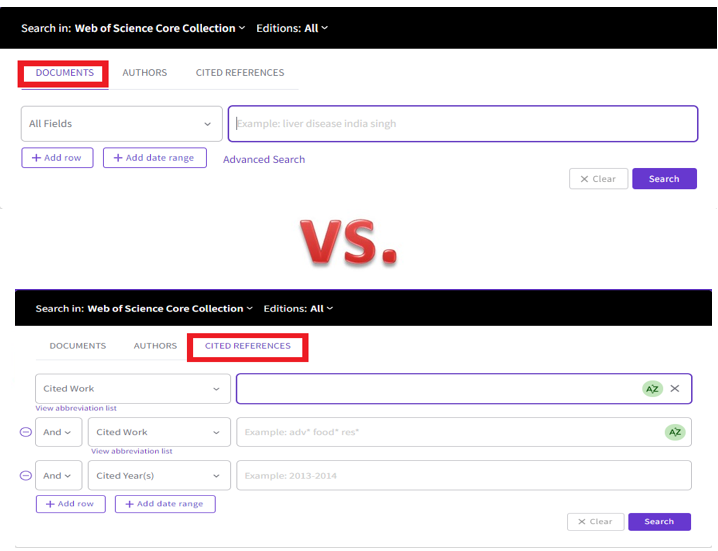Open the All Fields dropdown
718x551 pixels.
[122, 124]
